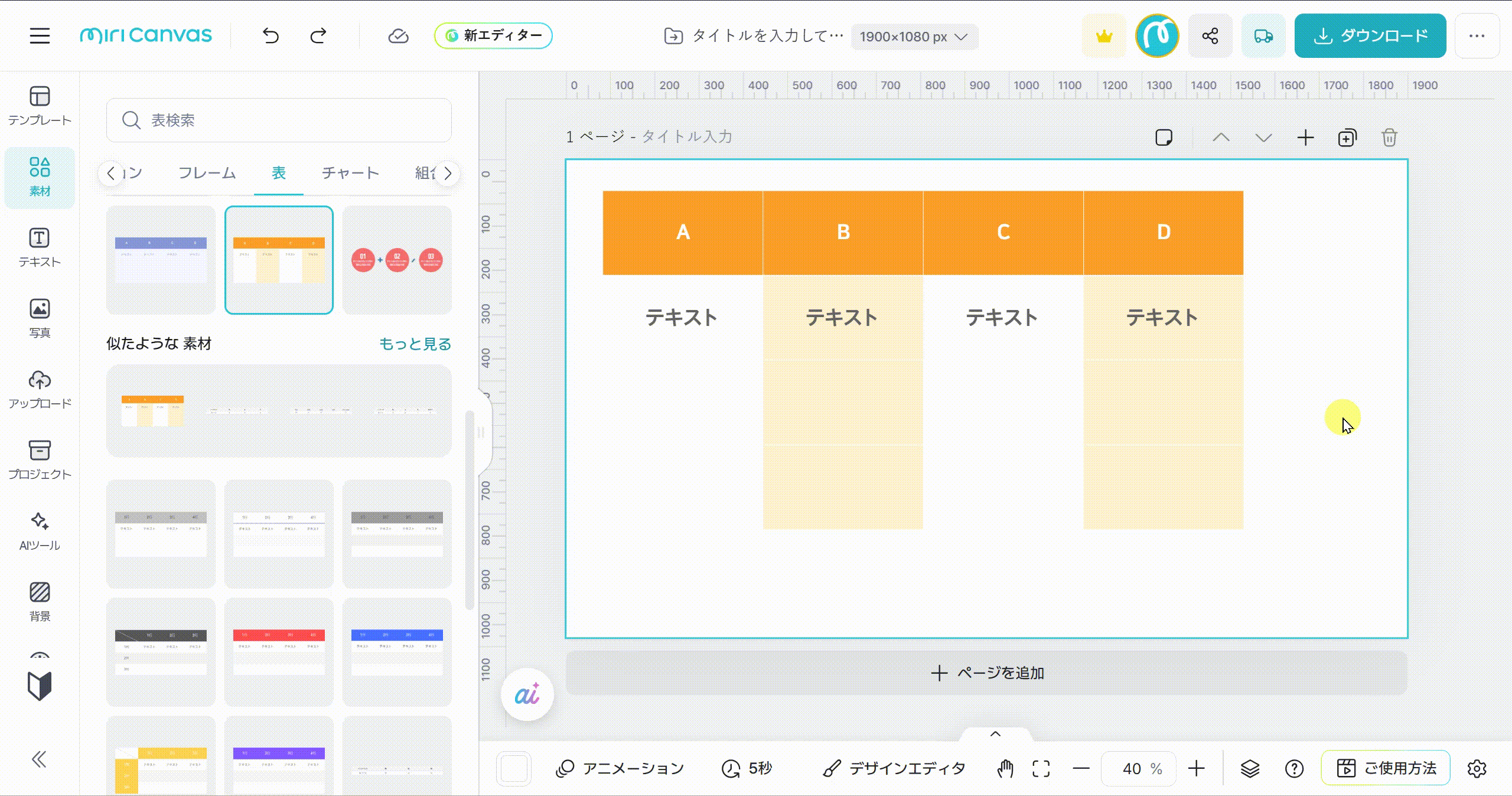Toggle fullscreen view icon

[x=1041, y=768]
